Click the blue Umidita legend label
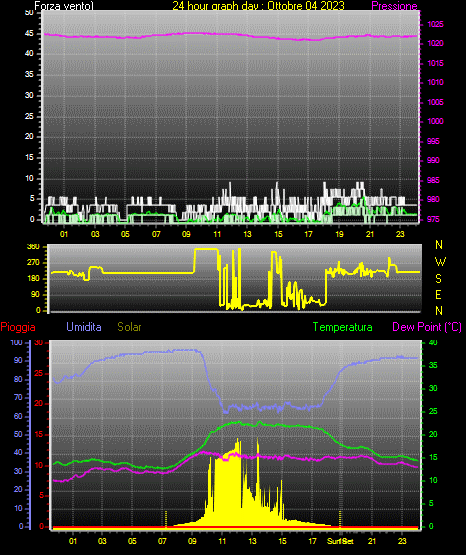466x555 pixels. [84, 327]
